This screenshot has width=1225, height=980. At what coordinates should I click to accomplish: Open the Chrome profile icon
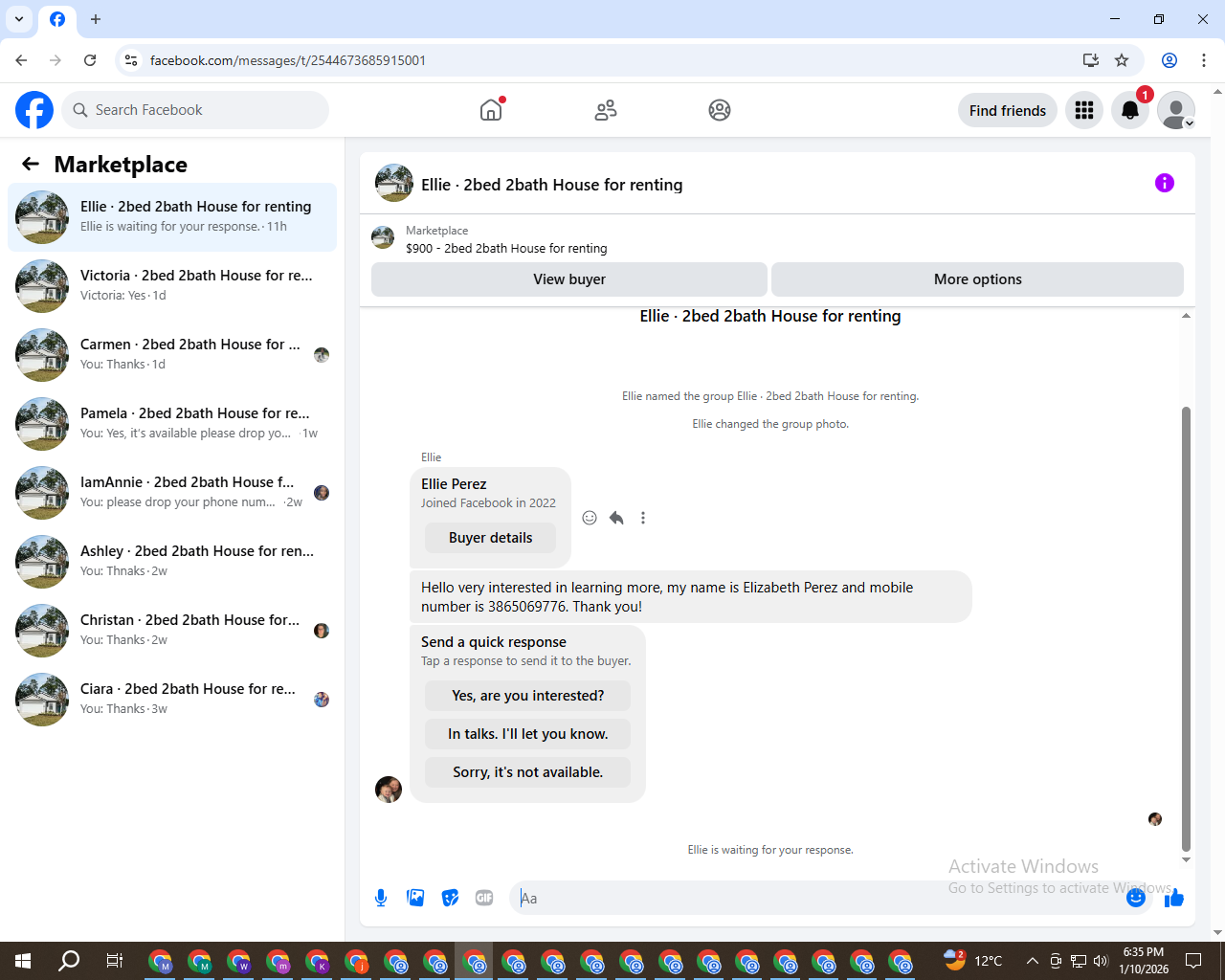point(1169,60)
